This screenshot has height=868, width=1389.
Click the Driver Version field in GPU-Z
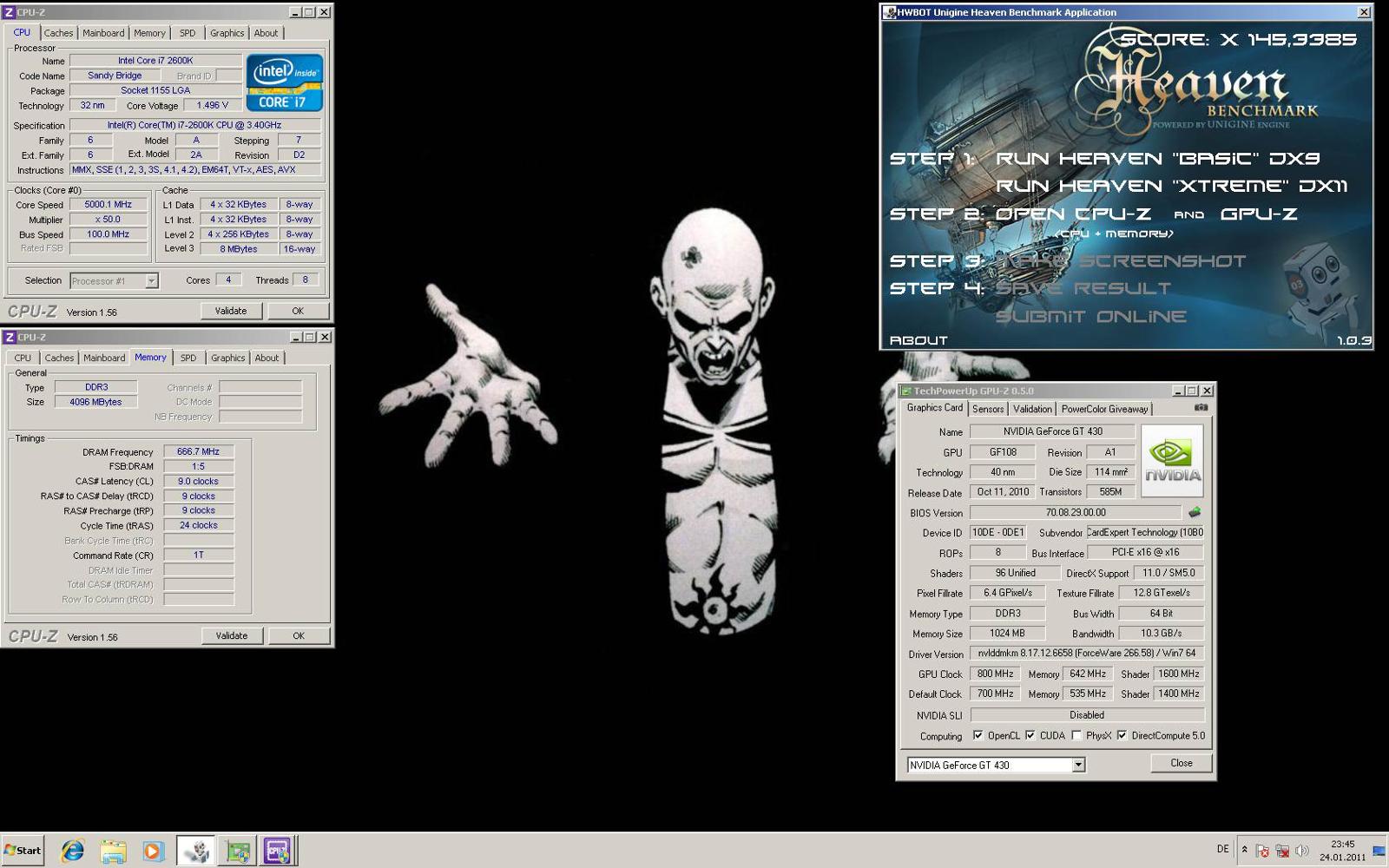(1087, 653)
